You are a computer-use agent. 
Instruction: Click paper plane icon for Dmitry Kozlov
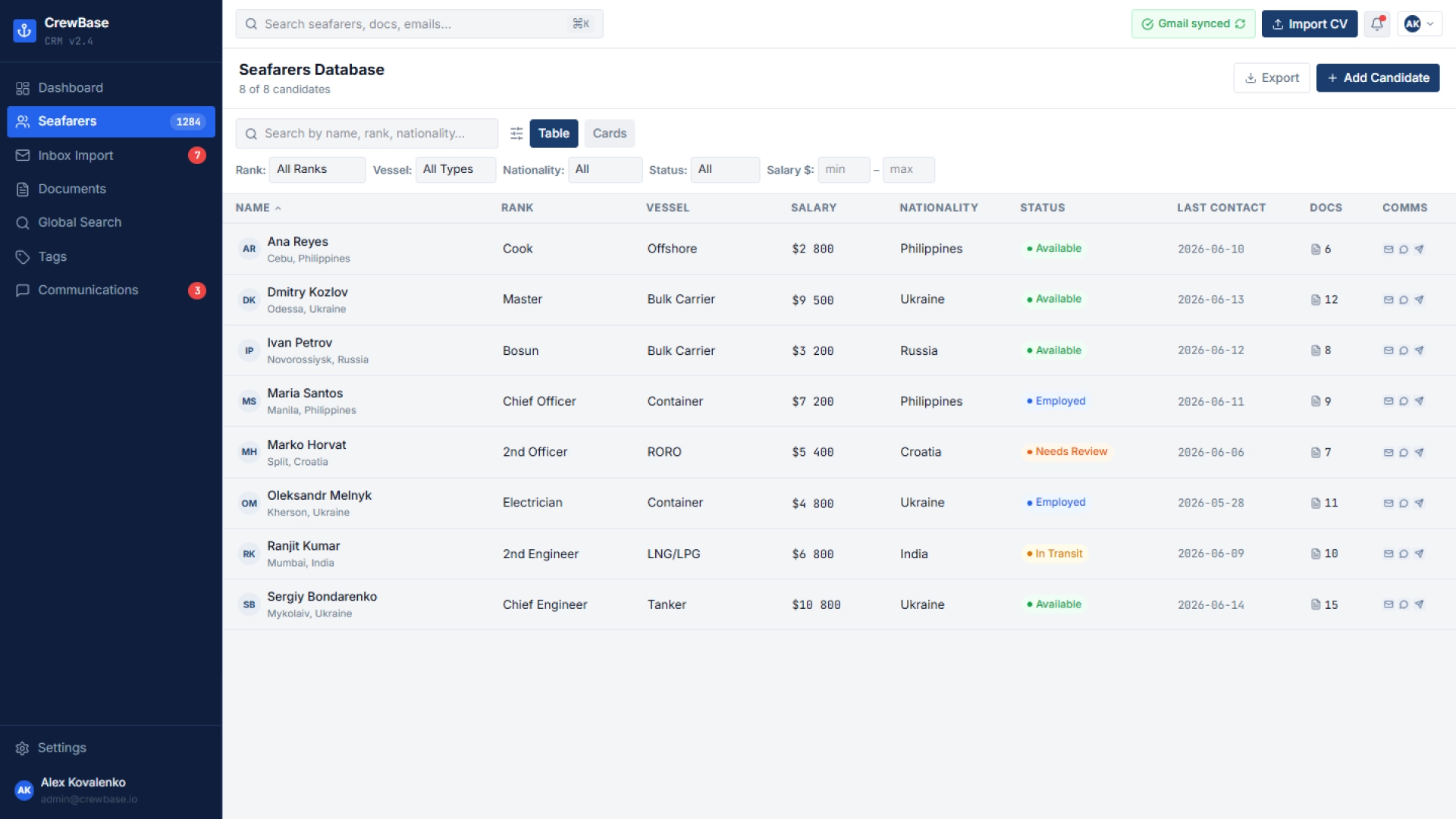pos(1419,300)
